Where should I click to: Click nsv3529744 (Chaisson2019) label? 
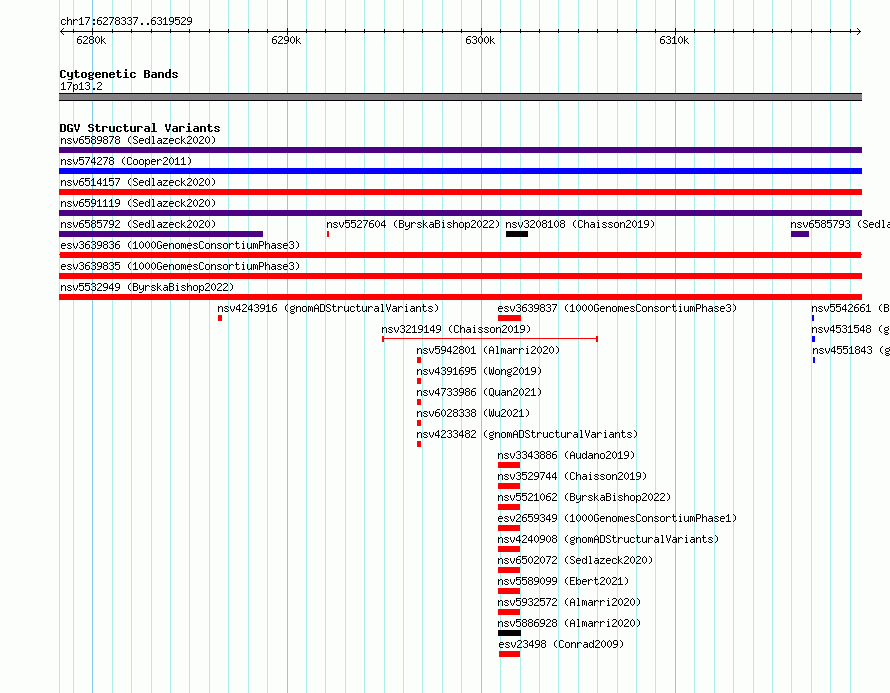(x=572, y=476)
